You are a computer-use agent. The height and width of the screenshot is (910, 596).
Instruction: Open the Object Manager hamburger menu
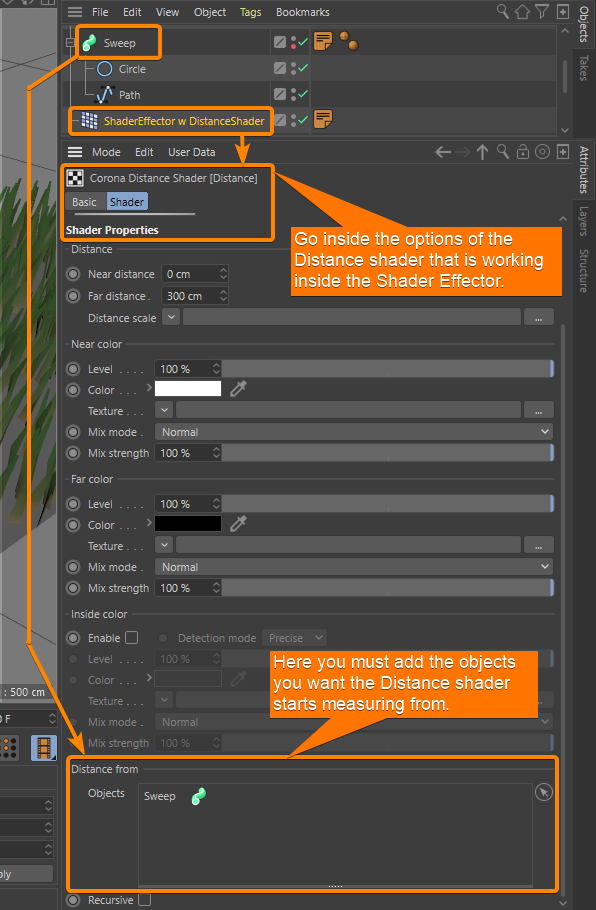pos(75,12)
